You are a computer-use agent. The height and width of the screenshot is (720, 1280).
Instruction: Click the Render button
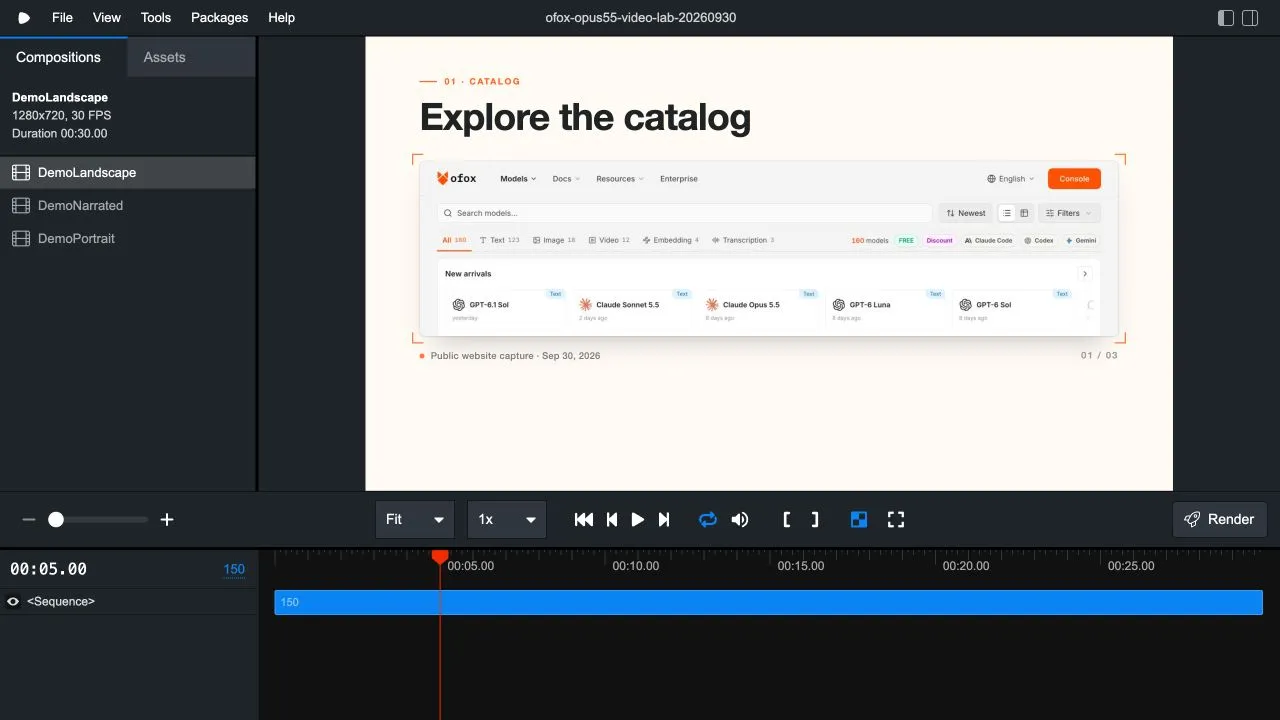1220,519
